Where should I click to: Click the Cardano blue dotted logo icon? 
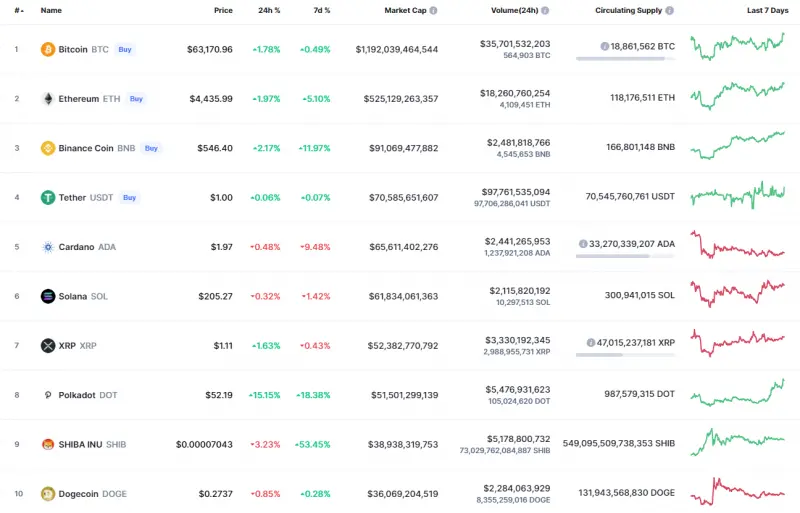[48, 247]
